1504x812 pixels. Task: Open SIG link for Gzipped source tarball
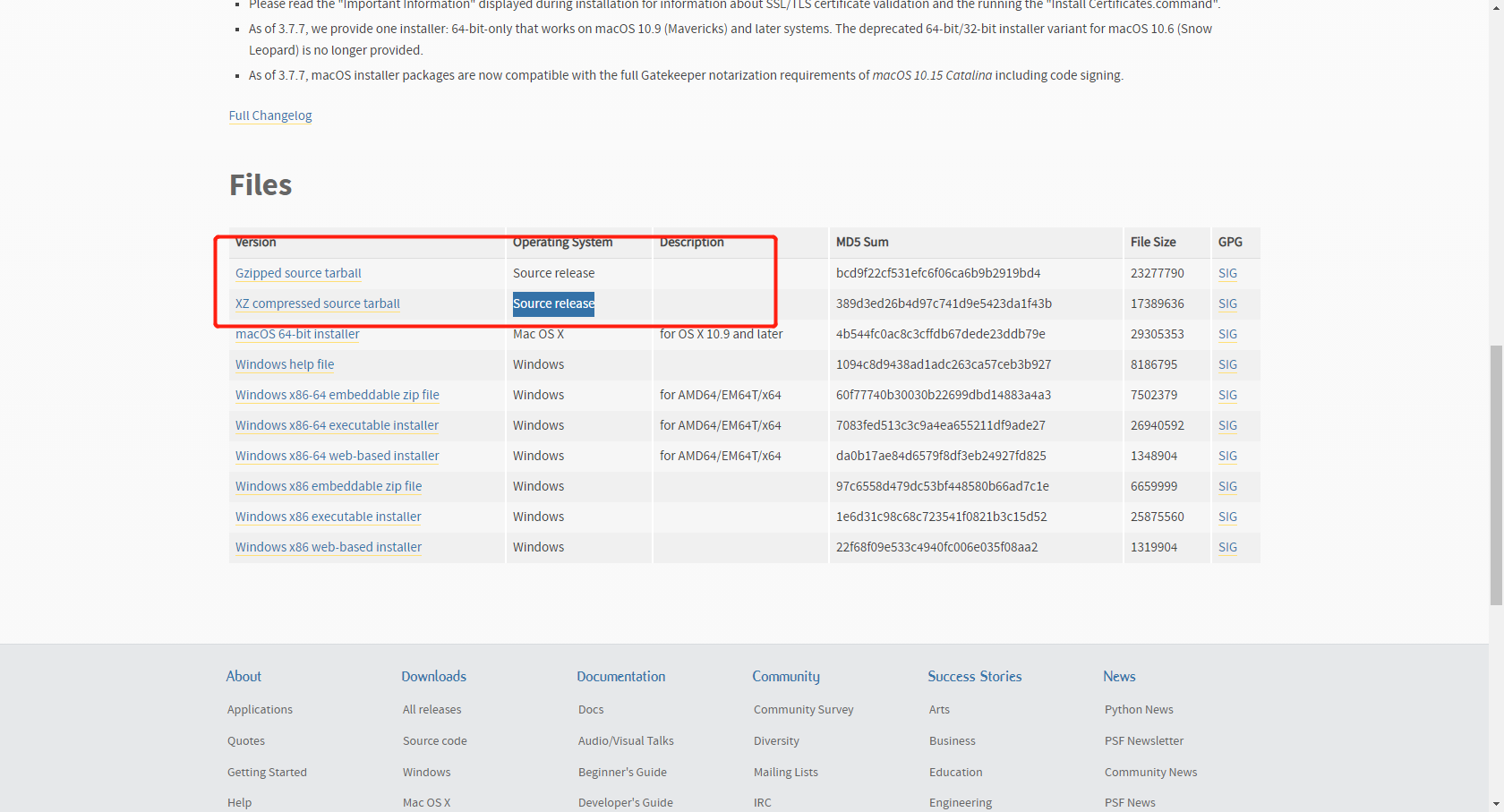[1227, 273]
